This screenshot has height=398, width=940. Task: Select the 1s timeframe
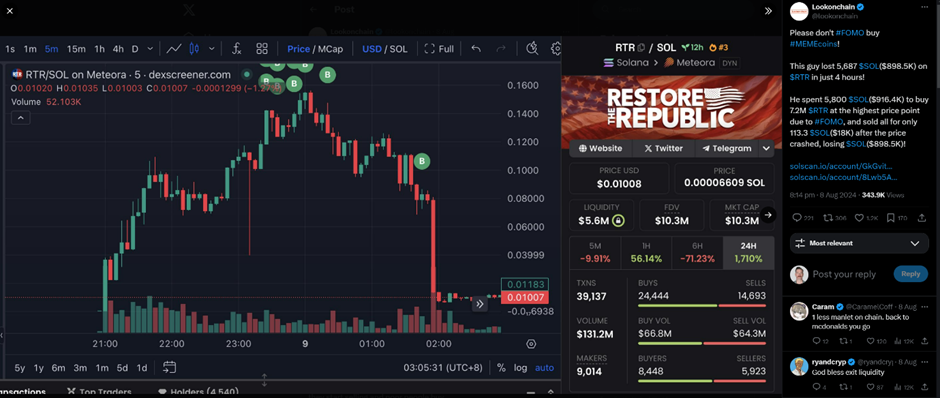(x=10, y=49)
